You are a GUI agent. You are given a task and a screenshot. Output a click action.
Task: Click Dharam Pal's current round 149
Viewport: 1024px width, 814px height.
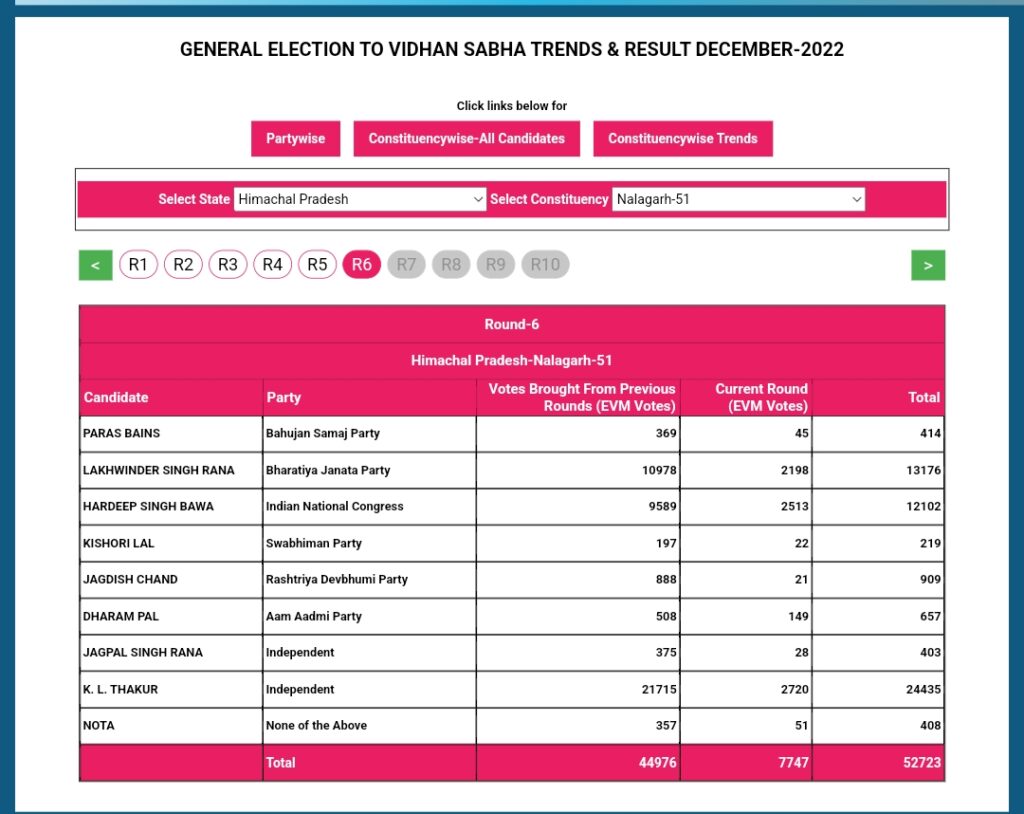[x=798, y=617]
